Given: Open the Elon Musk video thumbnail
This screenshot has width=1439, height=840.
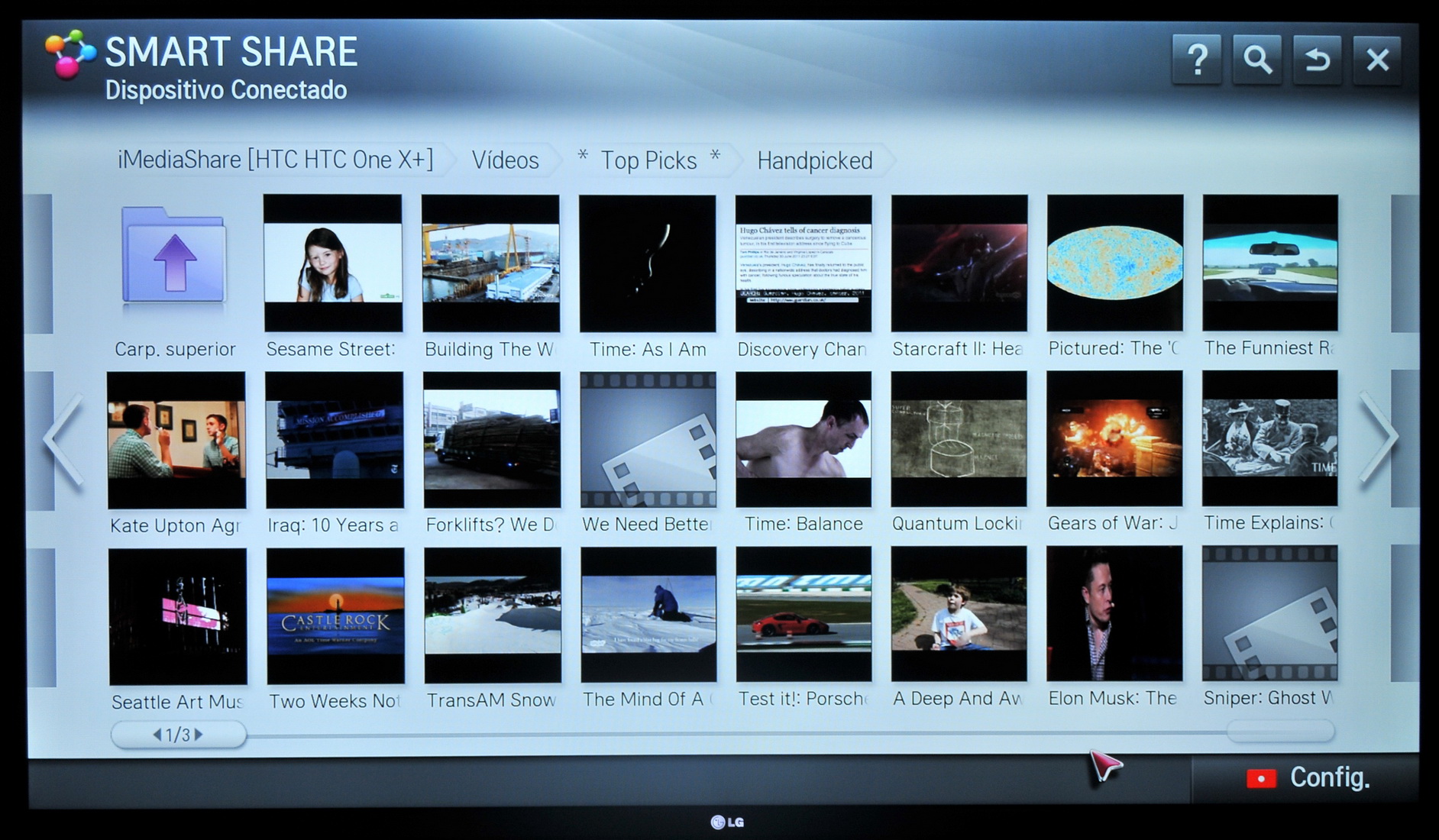Looking at the screenshot, I should 1114,614.
